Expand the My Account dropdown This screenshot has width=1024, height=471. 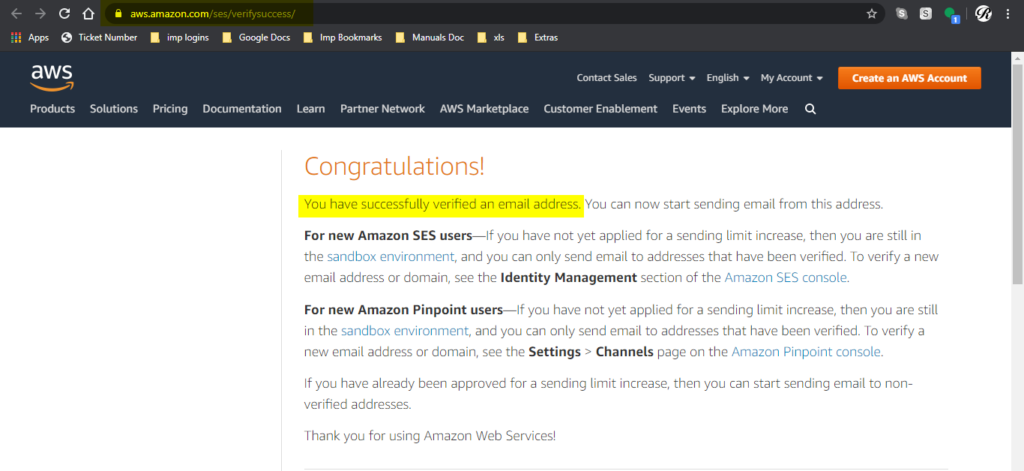[792, 78]
